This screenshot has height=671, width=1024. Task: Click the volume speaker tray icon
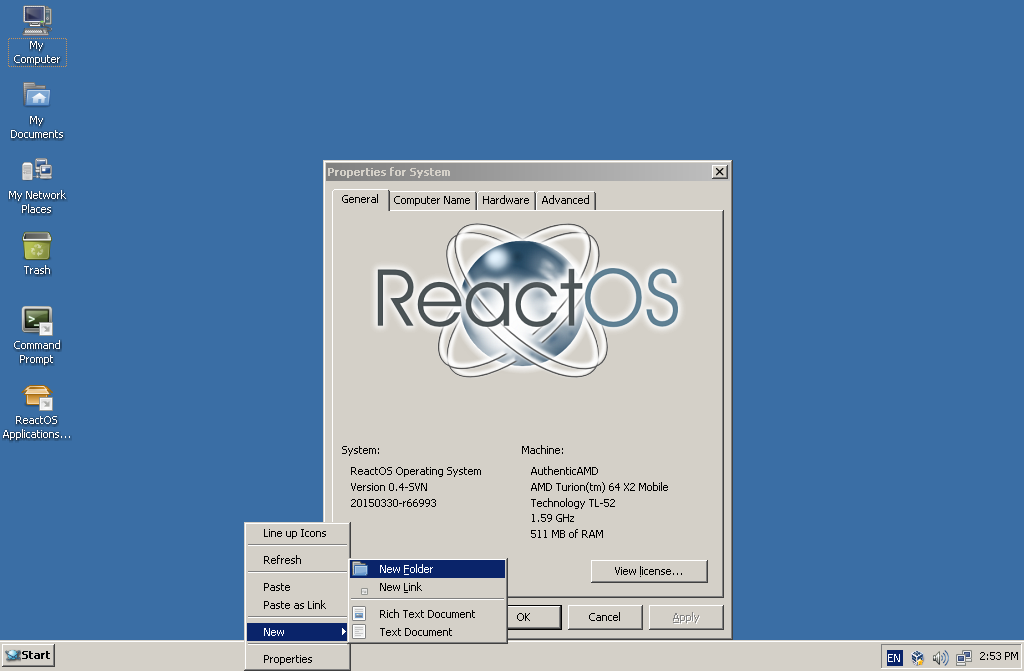(940, 657)
